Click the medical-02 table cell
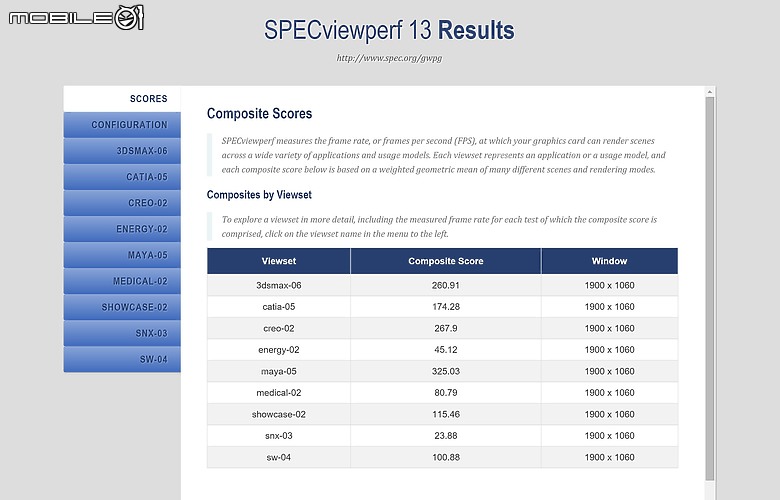Screen dimensions: 780x500 (x=279, y=393)
